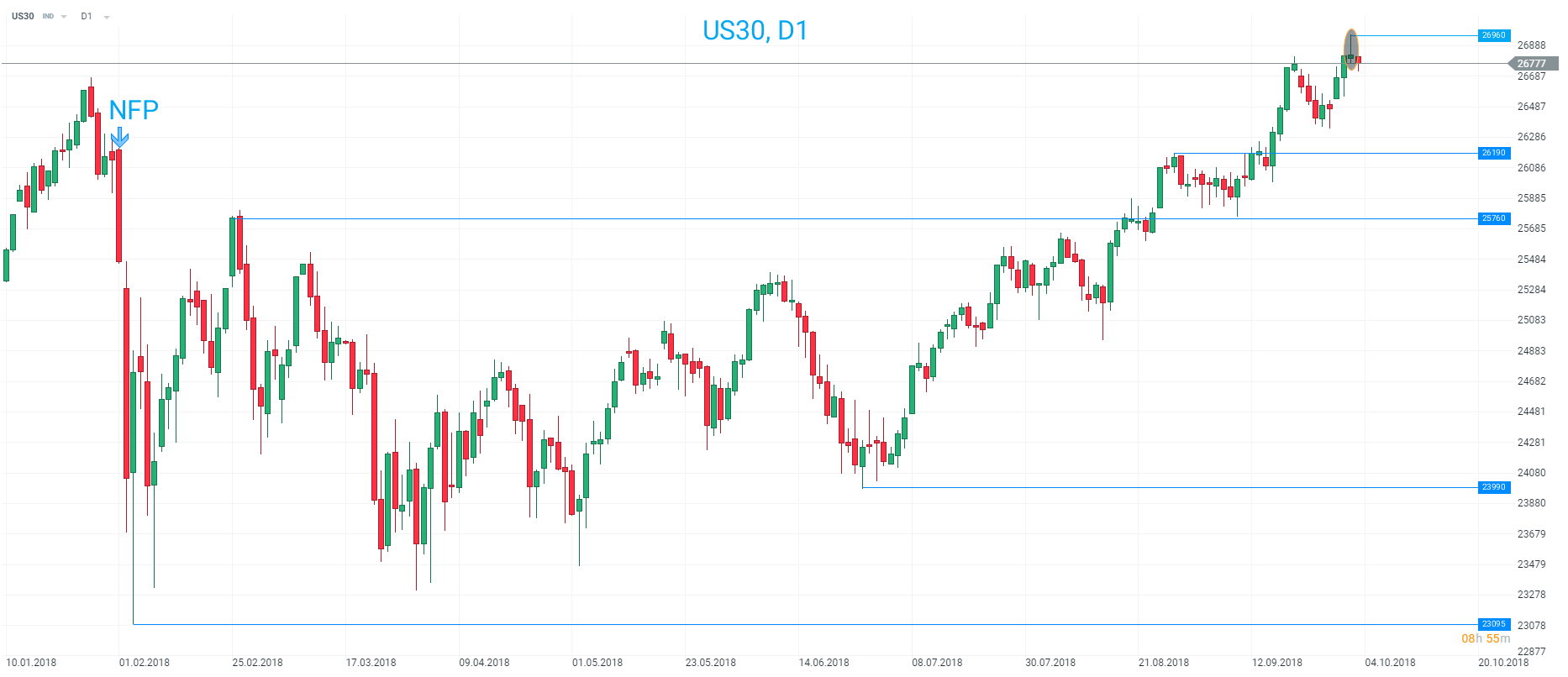Click the US30 symbol name
1568x677 pixels.
23,16
